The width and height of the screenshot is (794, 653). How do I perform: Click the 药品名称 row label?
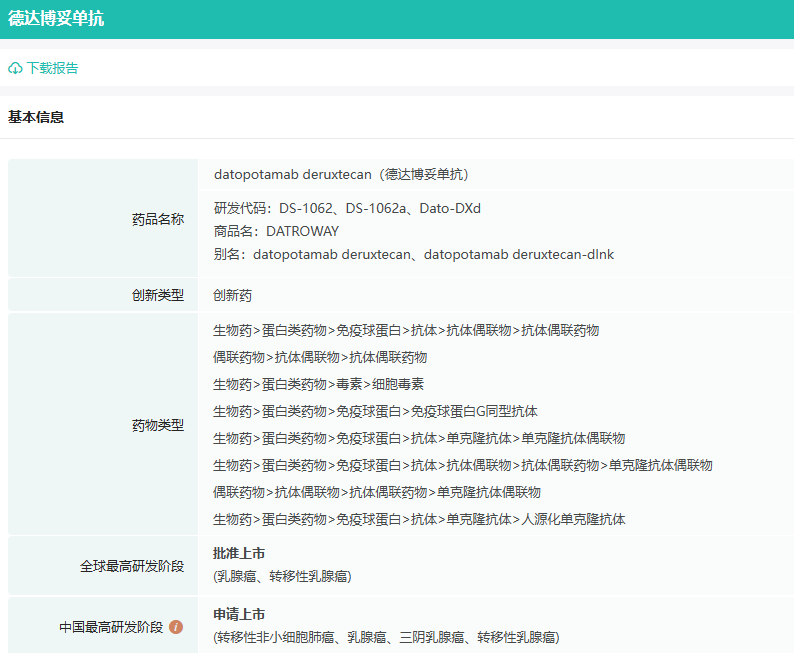tap(158, 219)
